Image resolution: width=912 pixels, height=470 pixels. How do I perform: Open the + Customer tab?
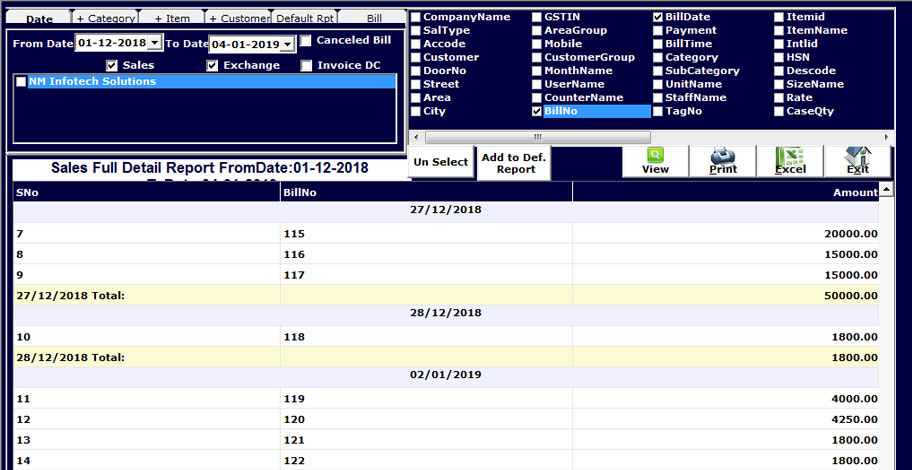click(x=238, y=18)
